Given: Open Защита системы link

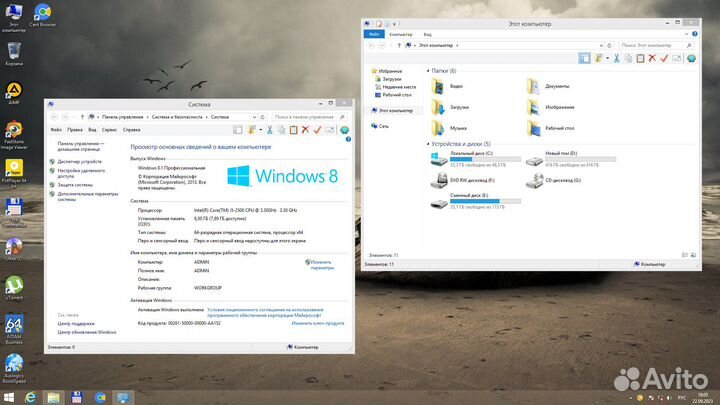Looking at the screenshot, I should (x=75, y=185).
